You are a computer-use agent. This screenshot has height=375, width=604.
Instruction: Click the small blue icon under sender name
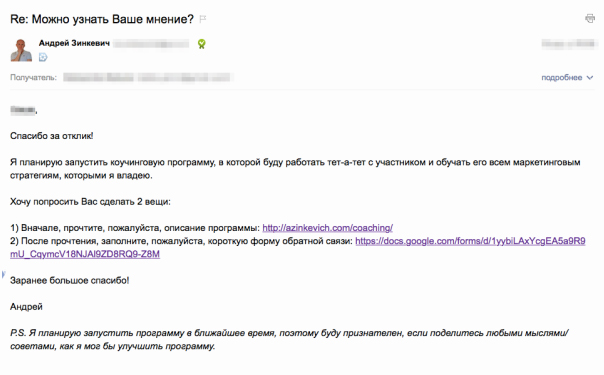point(43,57)
